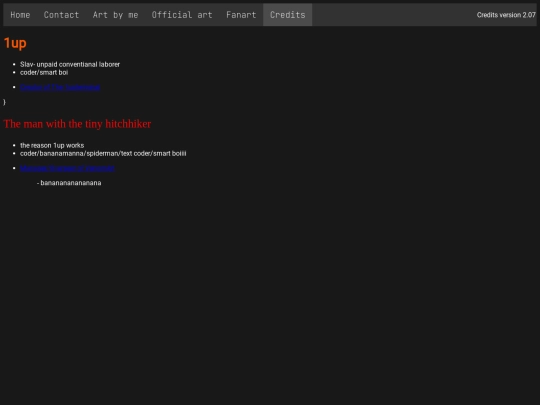Click the orange 1up heading
The width and height of the screenshot is (540, 405).
click(15, 43)
